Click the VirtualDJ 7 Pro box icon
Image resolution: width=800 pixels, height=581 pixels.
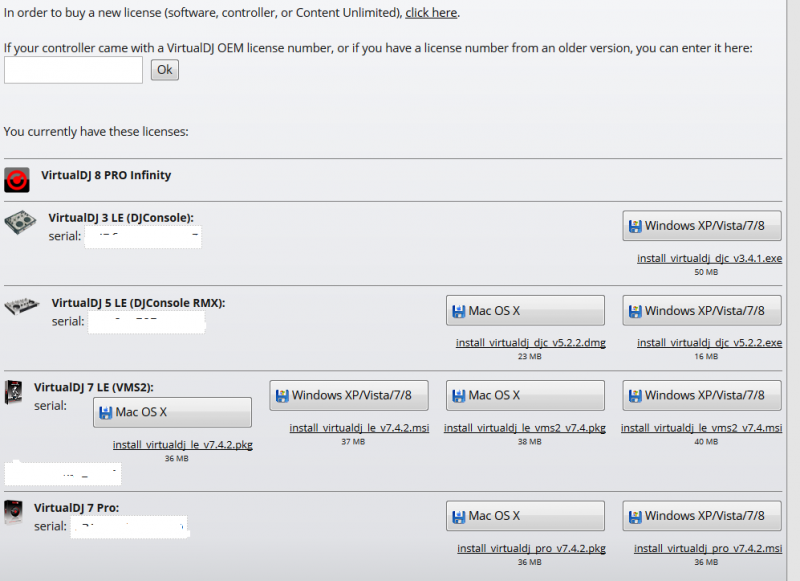pos(13,512)
